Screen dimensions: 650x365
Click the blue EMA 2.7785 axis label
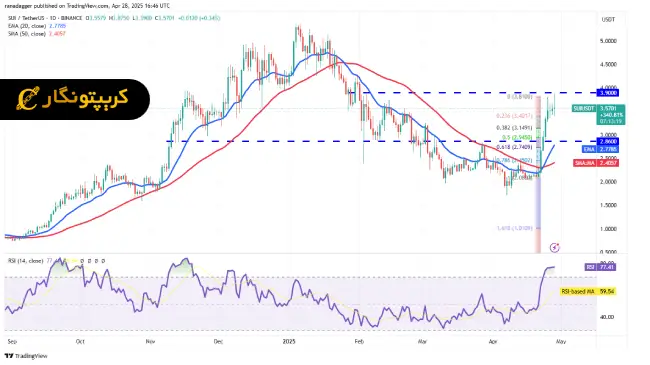(600, 149)
